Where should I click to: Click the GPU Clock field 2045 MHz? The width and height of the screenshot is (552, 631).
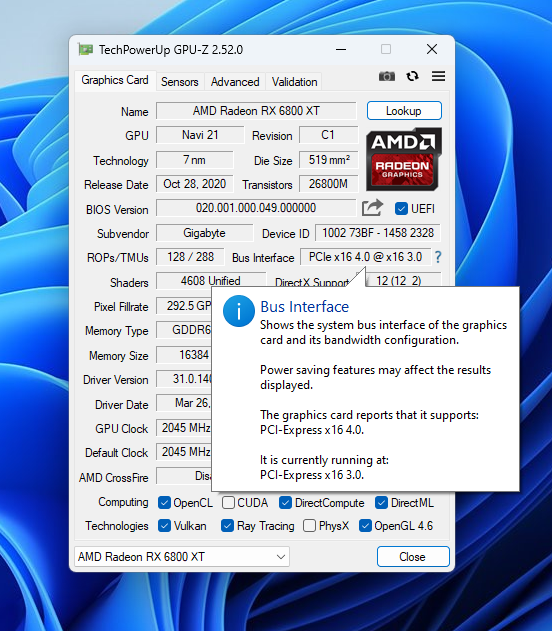pos(184,428)
